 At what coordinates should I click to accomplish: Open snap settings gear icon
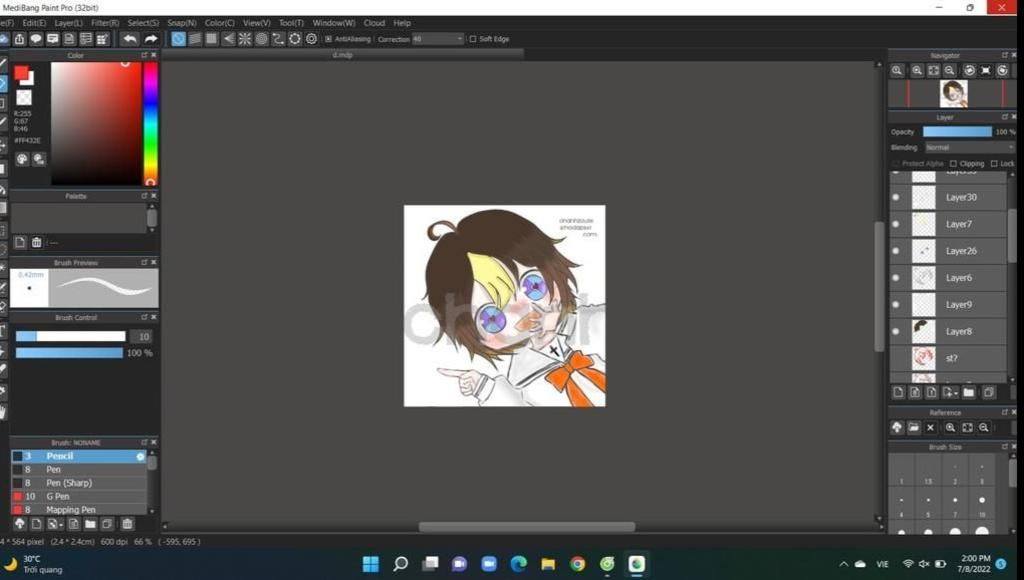click(x=312, y=39)
